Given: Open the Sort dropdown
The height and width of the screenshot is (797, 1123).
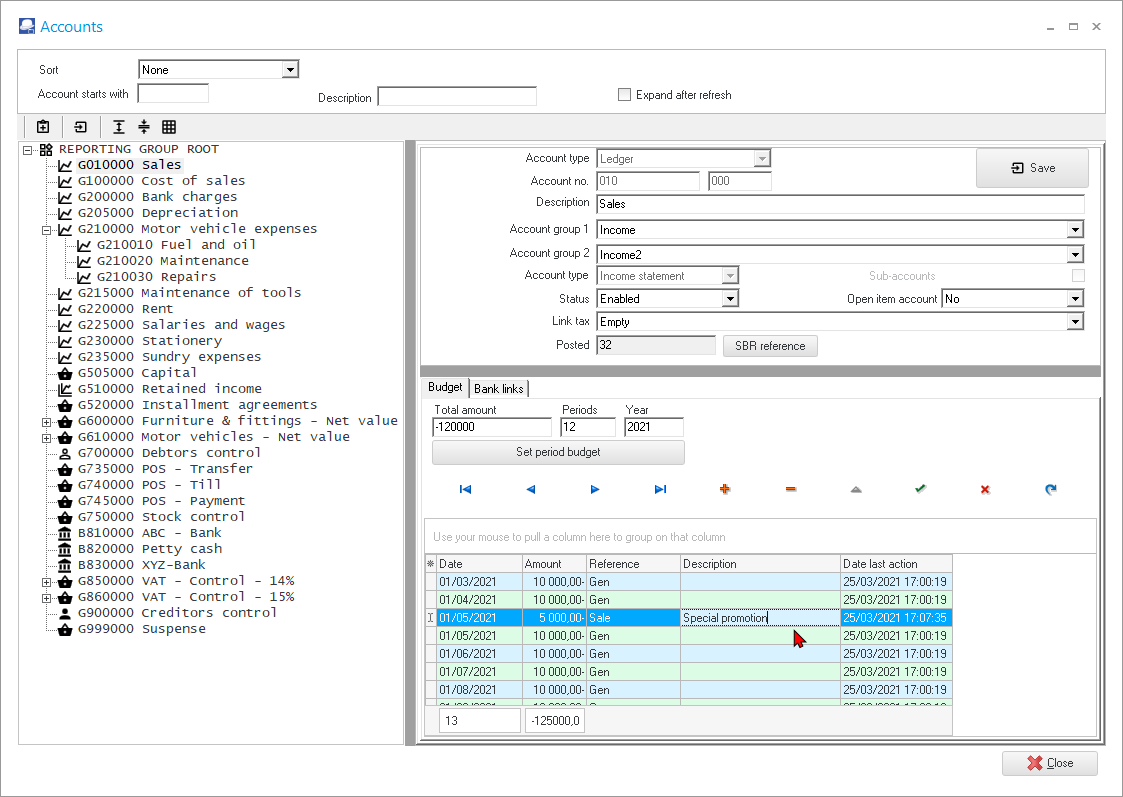Looking at the screenshot, I should [290, 70].
